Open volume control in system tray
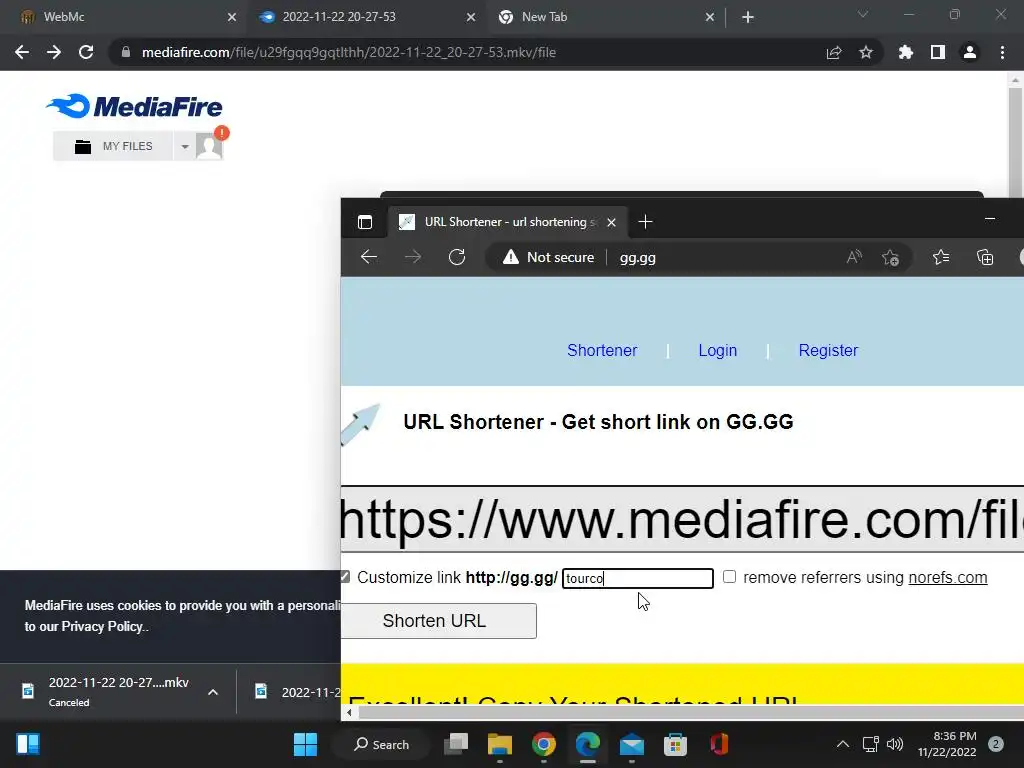1024x768 pixels. click(895, 744)
